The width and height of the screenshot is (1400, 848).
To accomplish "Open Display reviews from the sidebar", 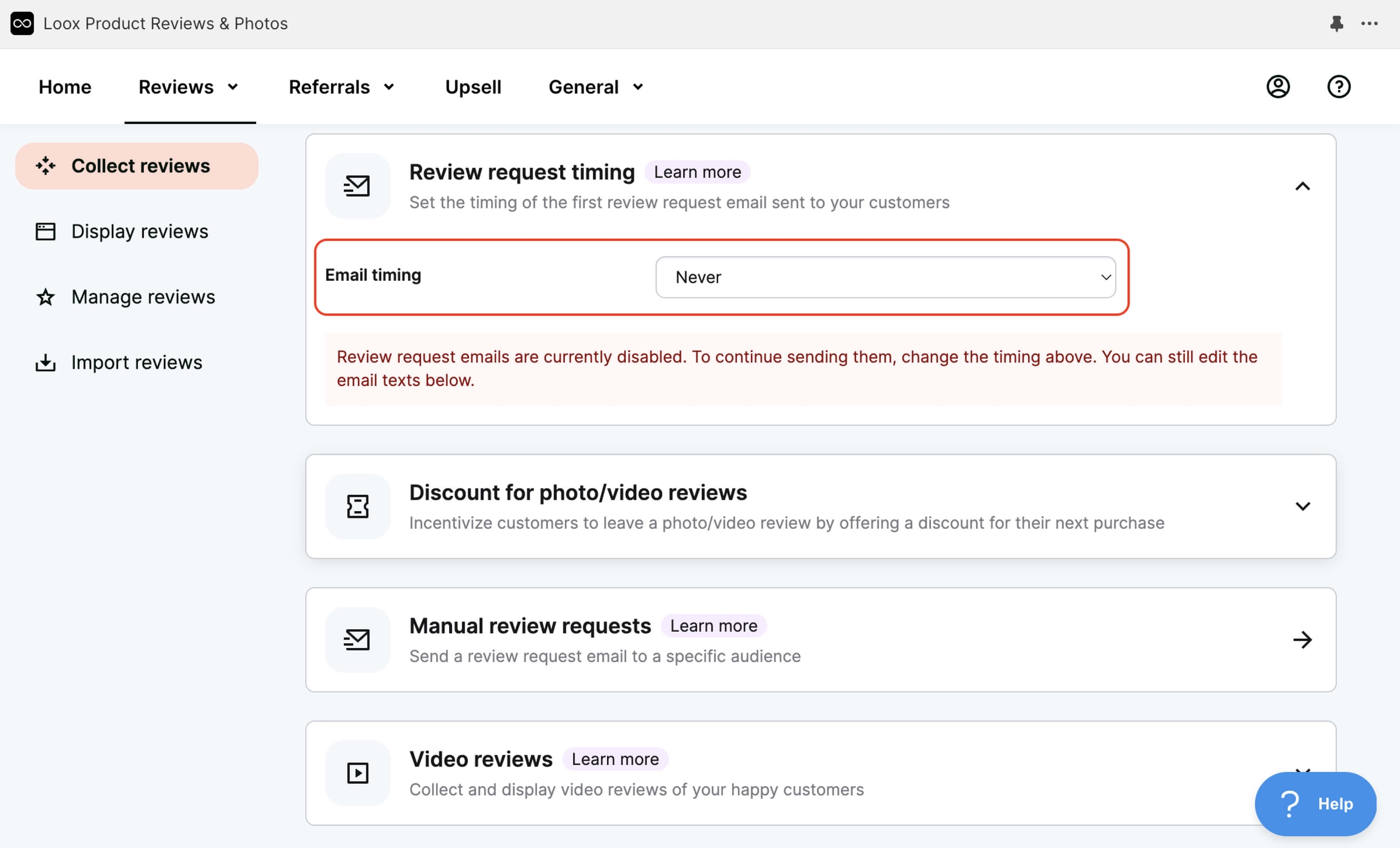I will coord(139,231).
